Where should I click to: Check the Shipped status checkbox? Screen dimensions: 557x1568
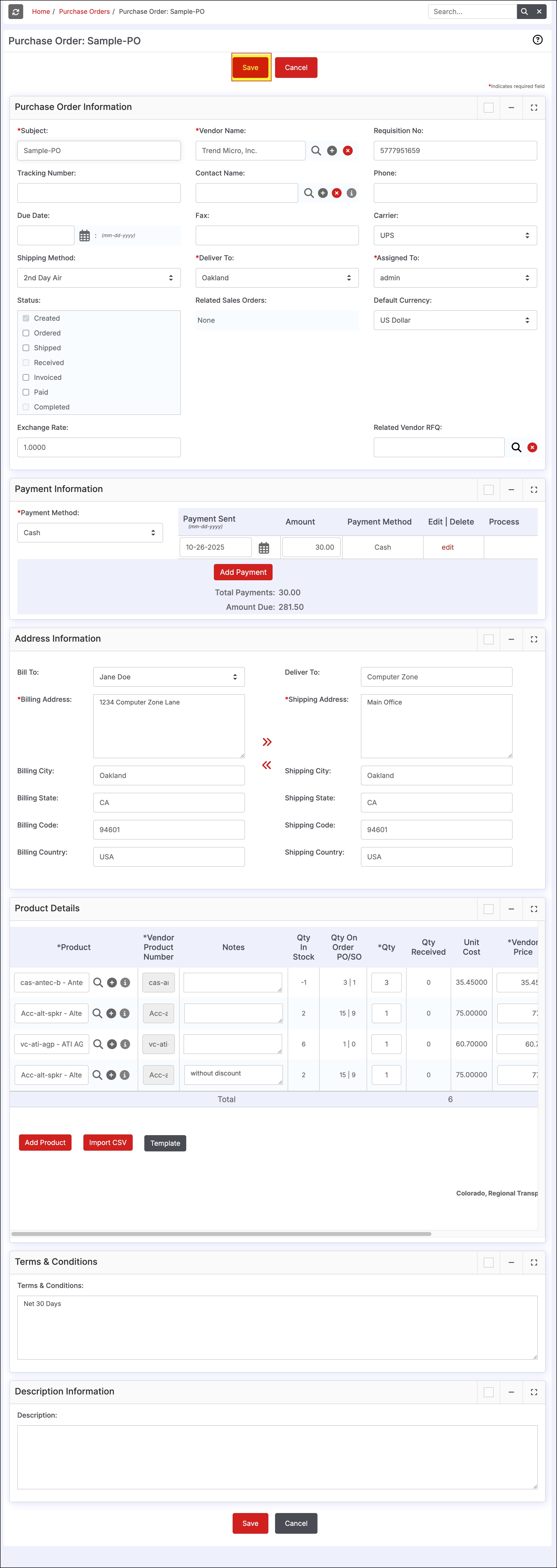26,348
